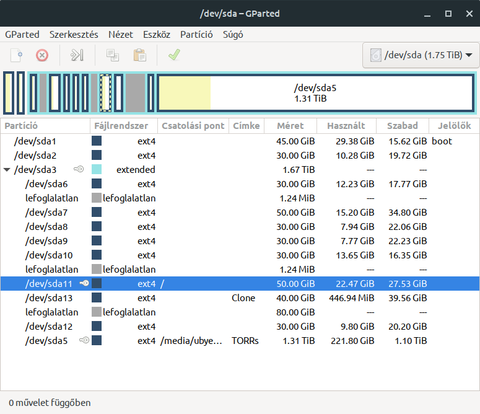480x414 pixels.
Task: Click the red Delete partition icon
Action: tap(42, 55)
